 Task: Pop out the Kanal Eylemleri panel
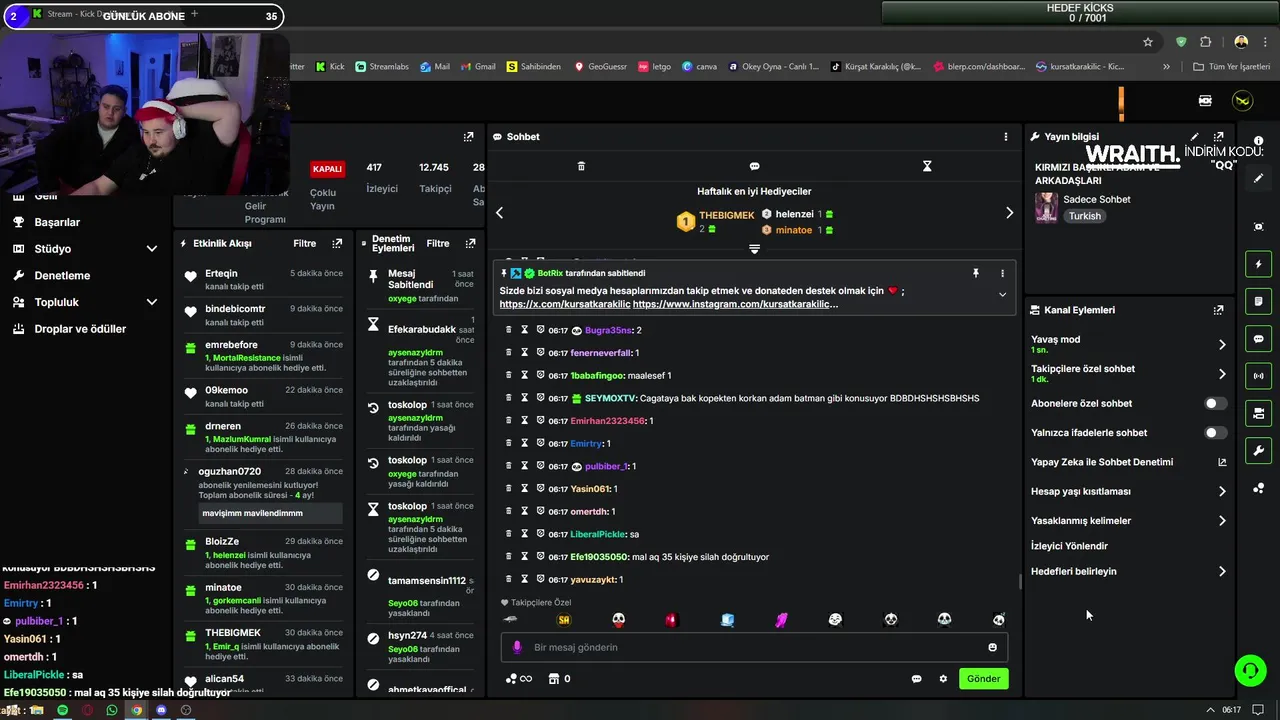(x=1218, y=310)
